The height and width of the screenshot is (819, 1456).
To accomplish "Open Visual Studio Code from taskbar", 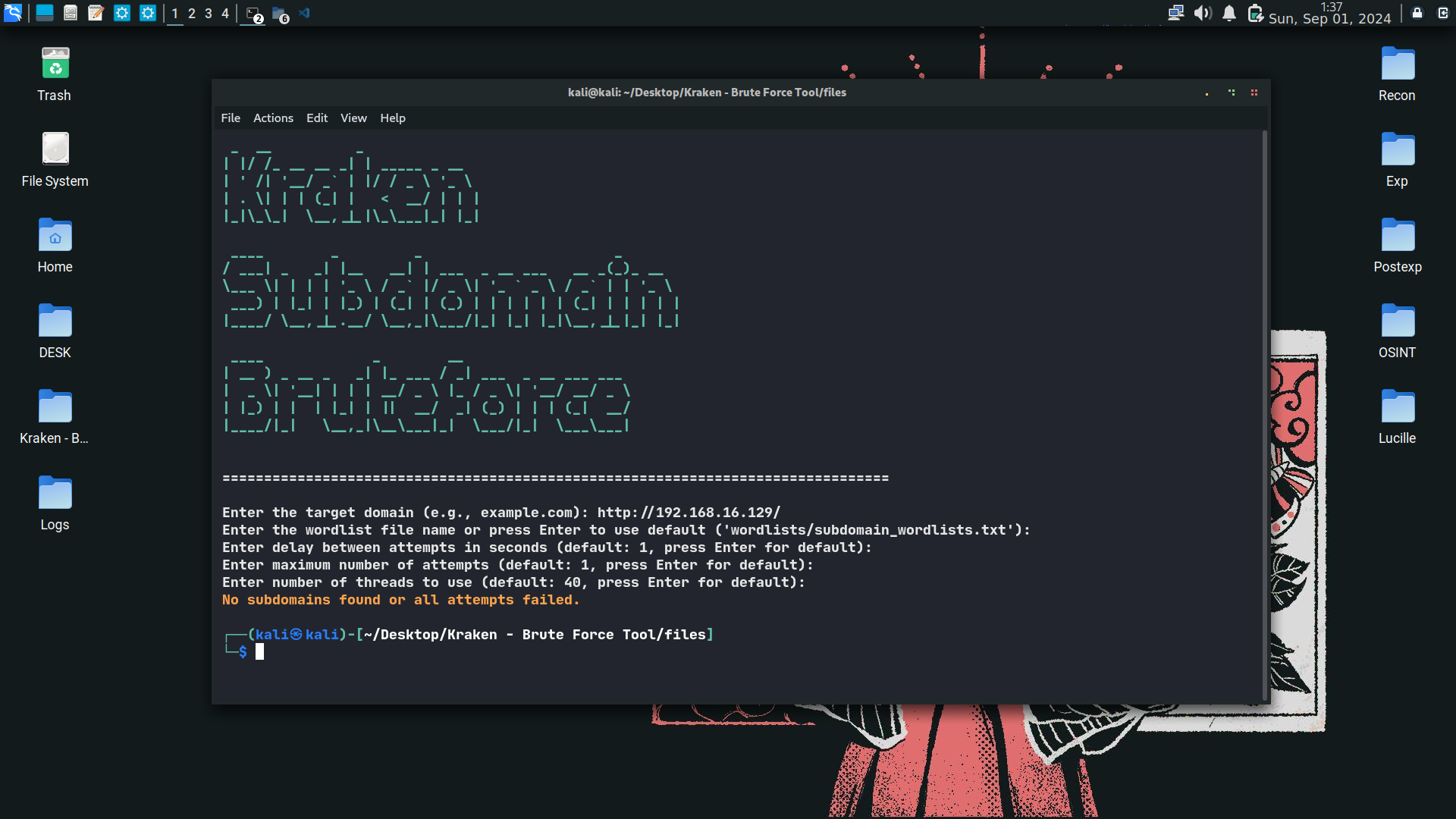I will point(305,13).
